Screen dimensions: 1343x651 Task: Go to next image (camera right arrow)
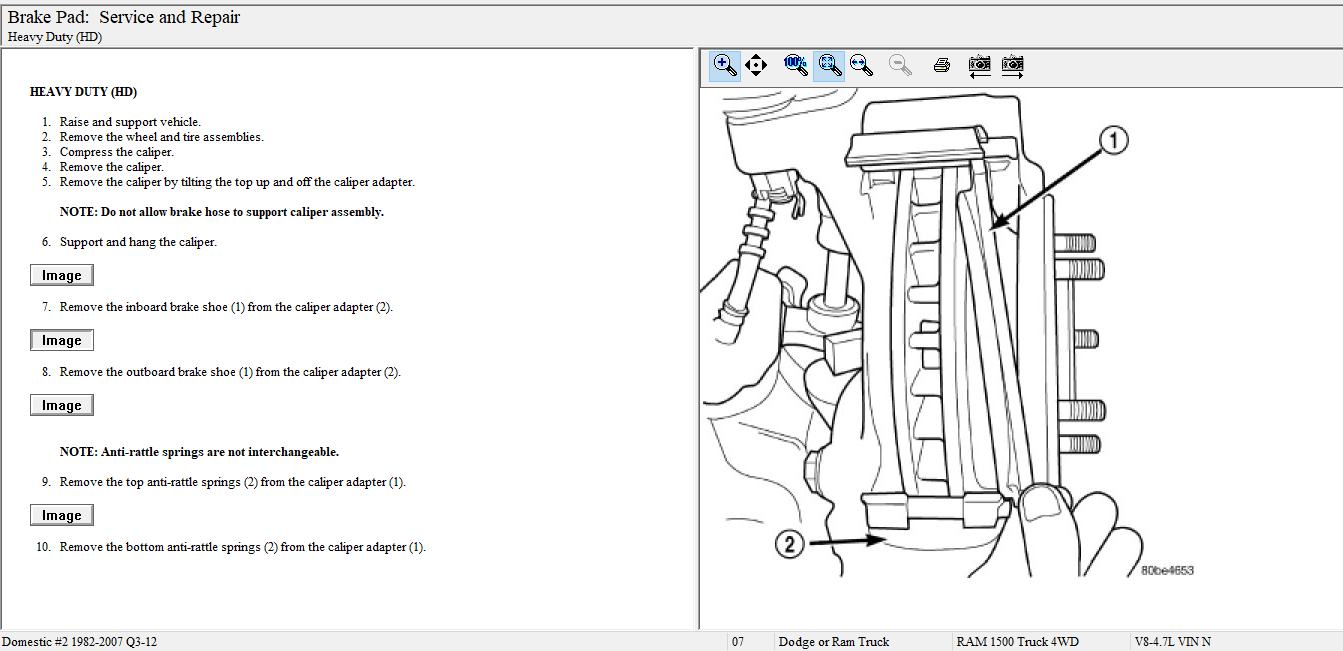click(1013, 66)
